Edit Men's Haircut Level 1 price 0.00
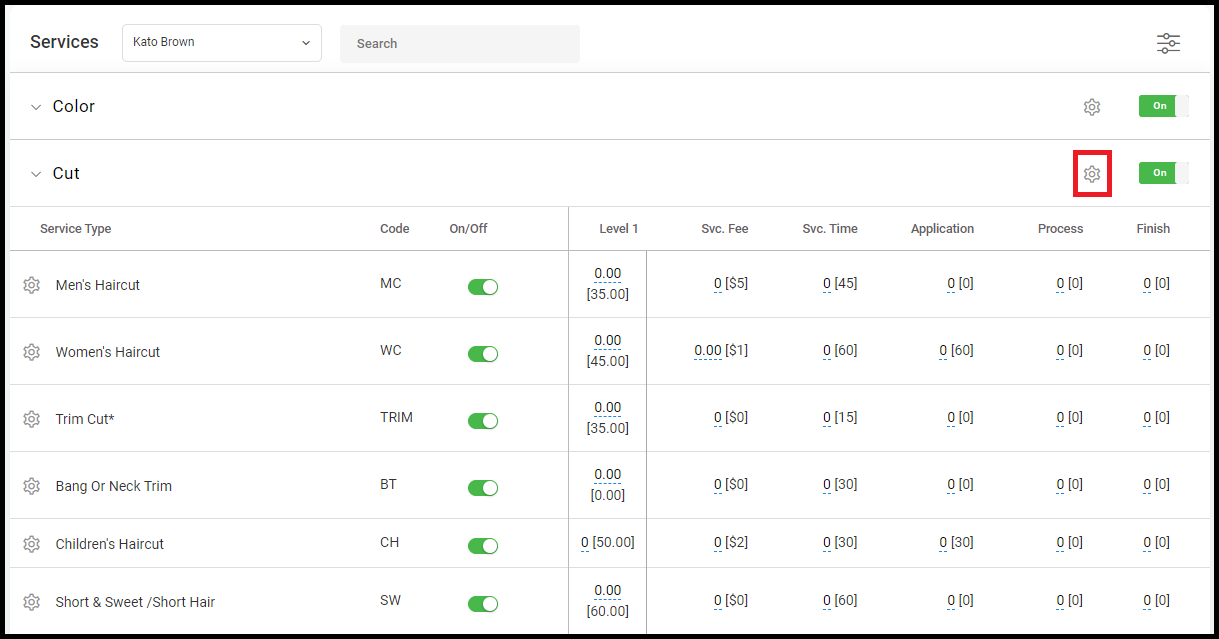The height and width of the screenshot is (639, 1219). [x=607, y=274]
